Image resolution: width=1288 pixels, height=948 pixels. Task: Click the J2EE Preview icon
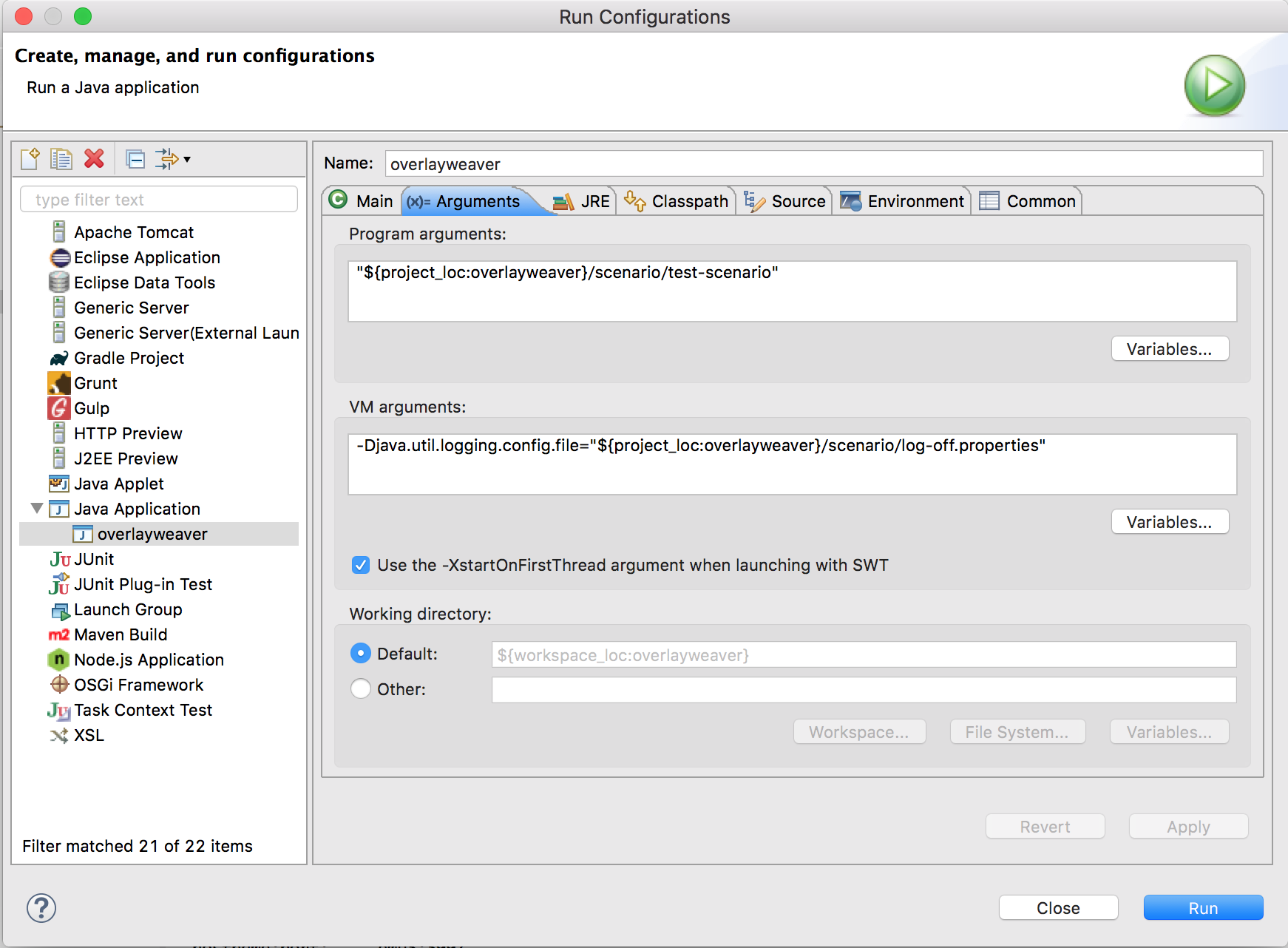tap(59, 458)
